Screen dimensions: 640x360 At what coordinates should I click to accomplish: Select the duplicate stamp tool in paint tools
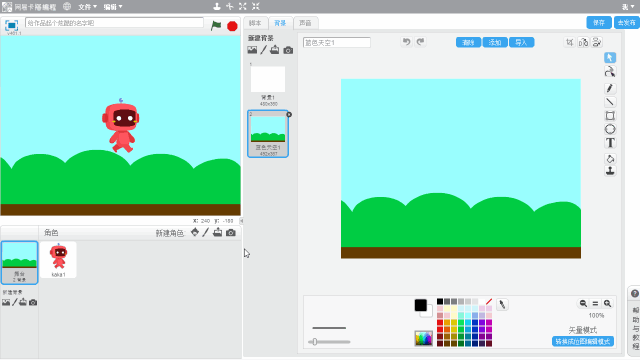(x=610, y=171)
